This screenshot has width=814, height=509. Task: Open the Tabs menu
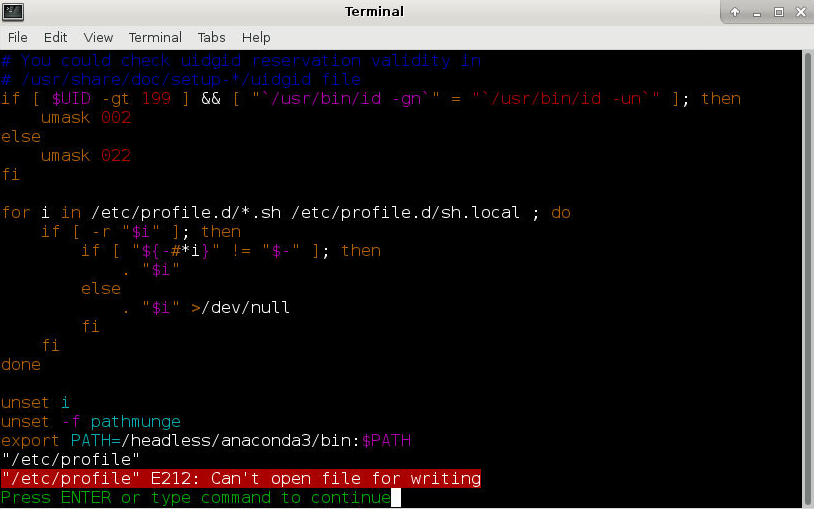[211, 37]
